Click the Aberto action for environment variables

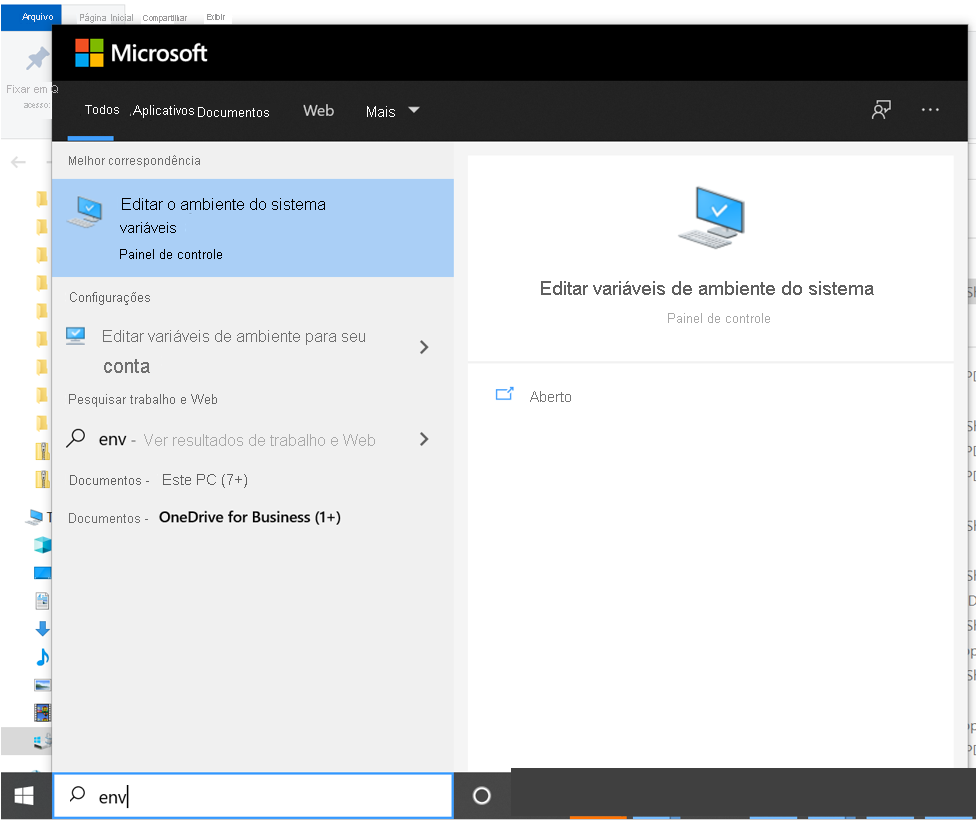[x=549, y=396]
